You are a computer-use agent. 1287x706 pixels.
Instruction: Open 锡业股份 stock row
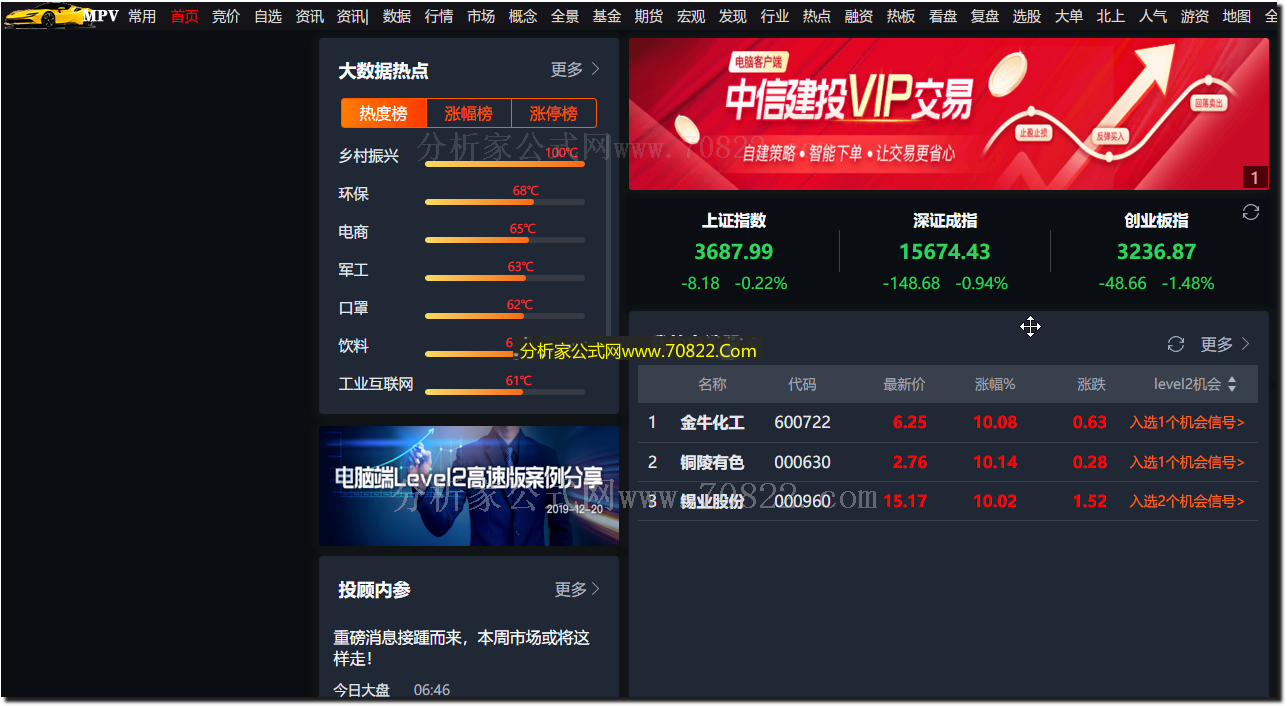point(948,501)
